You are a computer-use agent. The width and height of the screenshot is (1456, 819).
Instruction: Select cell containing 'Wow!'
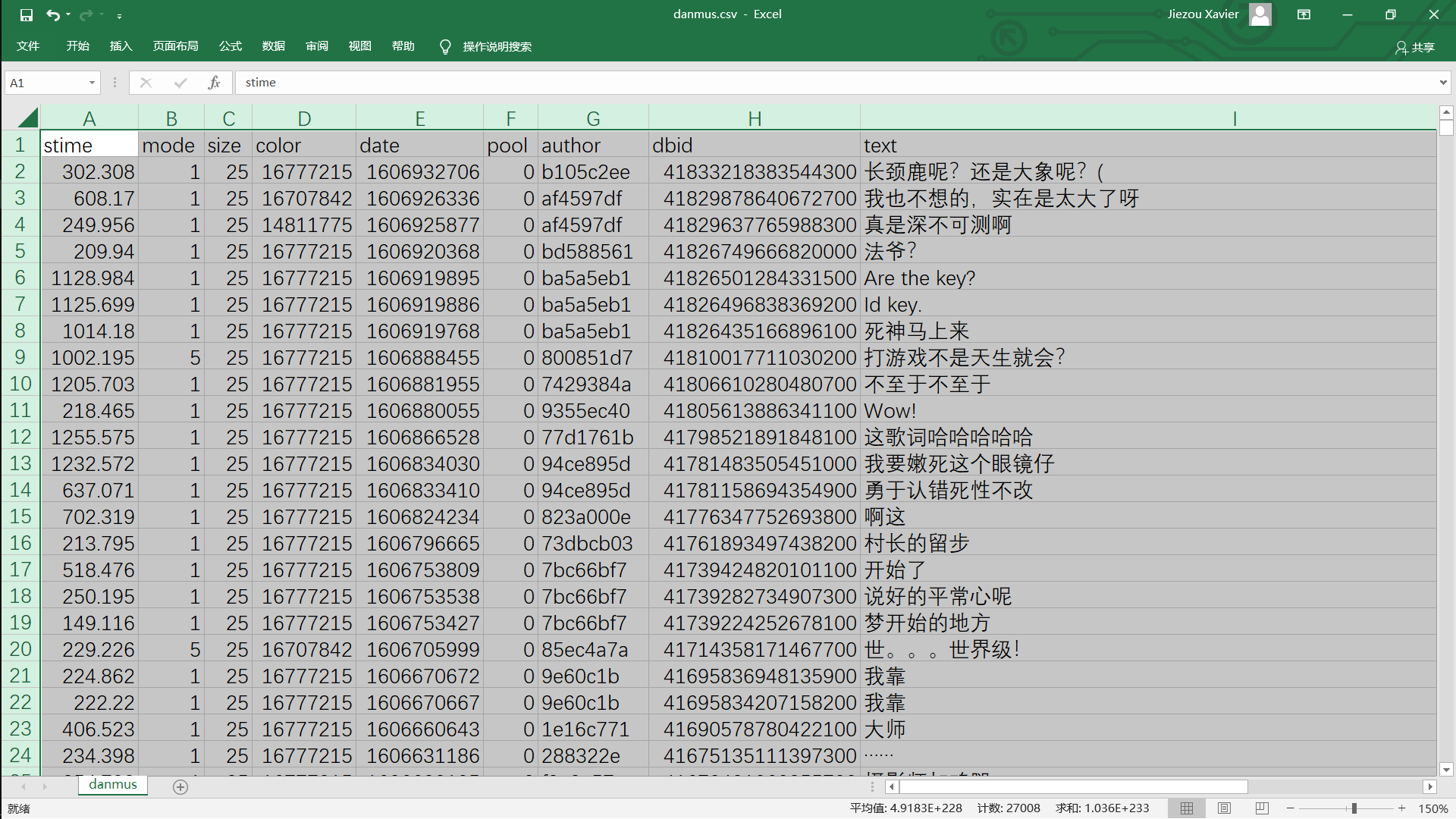click(1148, 410)
